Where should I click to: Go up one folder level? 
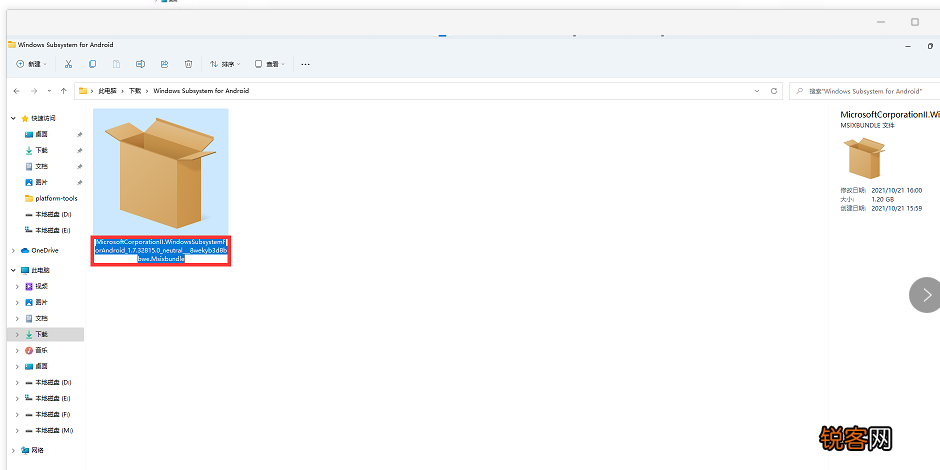64,91
